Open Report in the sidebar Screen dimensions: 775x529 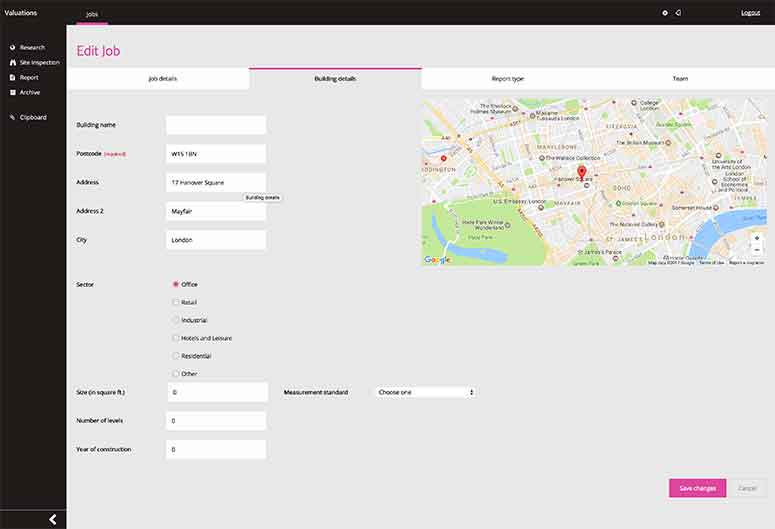pos(24,78)
